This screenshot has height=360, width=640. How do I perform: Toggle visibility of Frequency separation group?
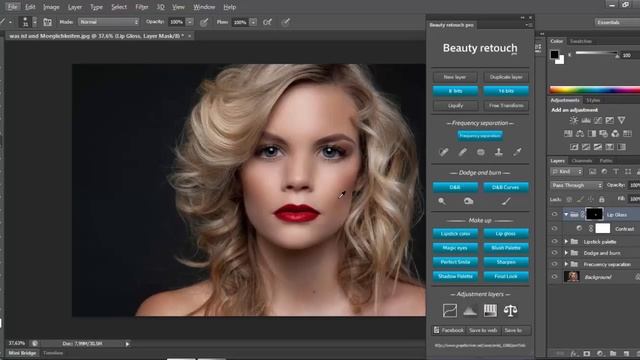(x=554, y=264)
